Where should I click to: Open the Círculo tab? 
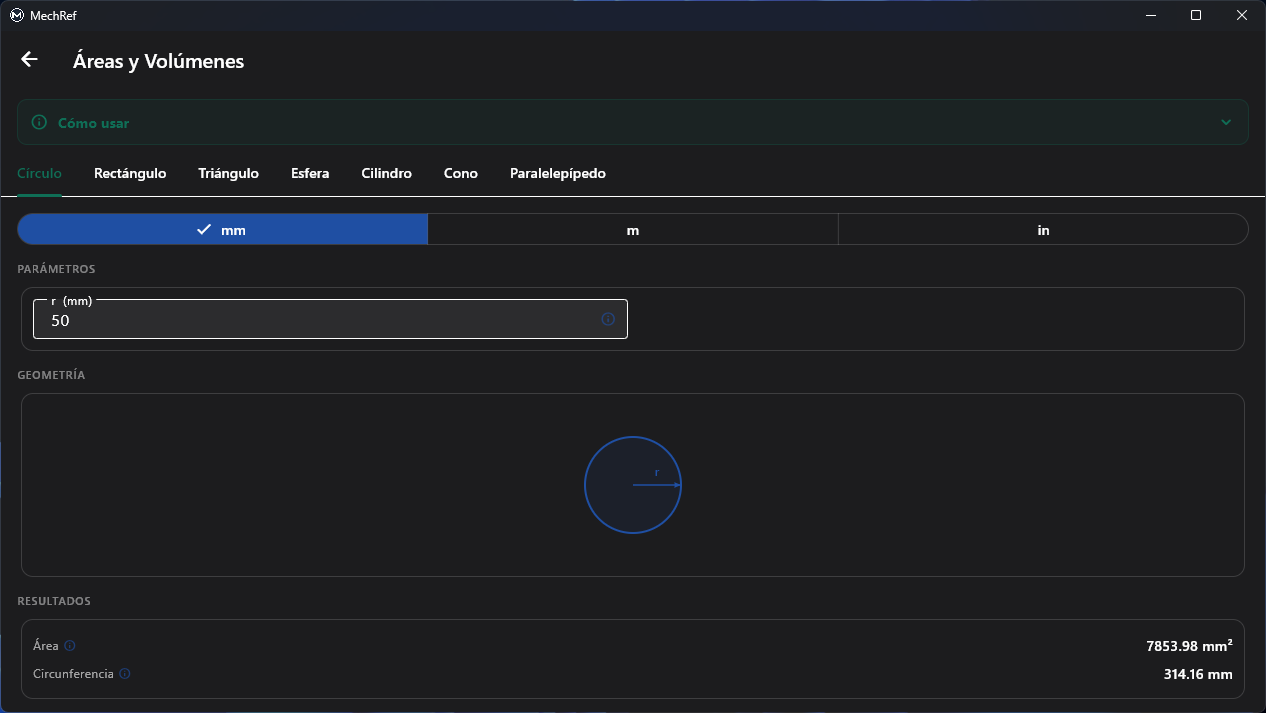click(40, 173)
